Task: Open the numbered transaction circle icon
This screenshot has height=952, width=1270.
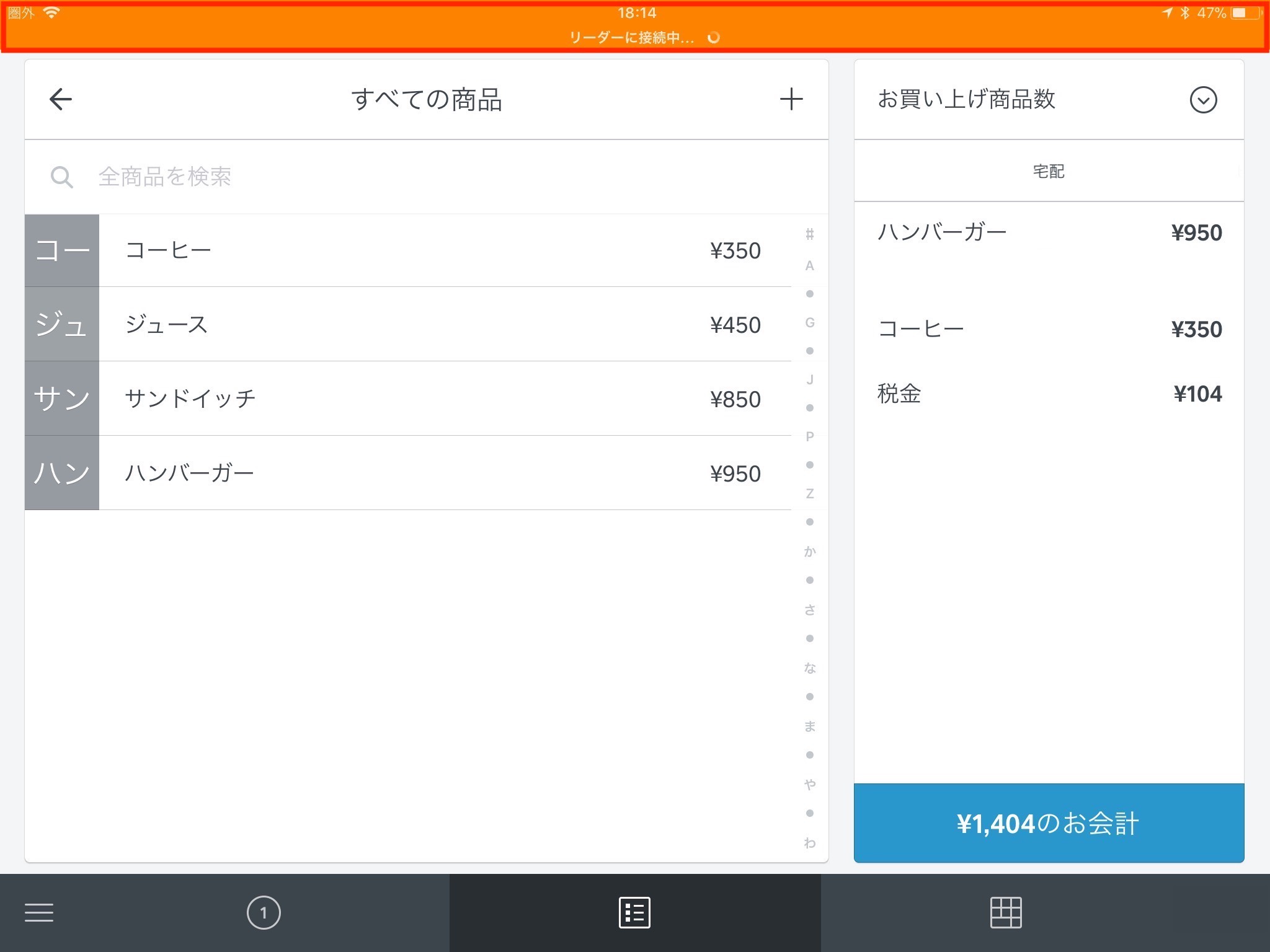Action: [x=264, y=912]
